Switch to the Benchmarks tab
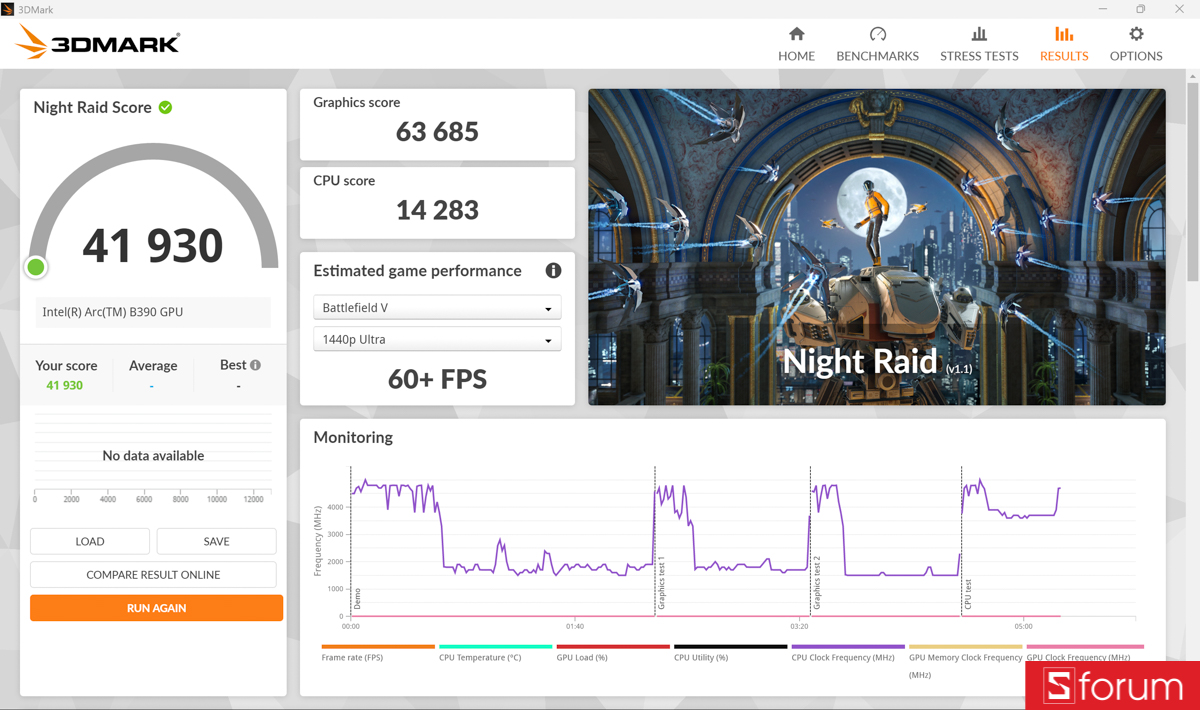The width and height of the screenshot is (1200, 710). [x=877, y=44]
